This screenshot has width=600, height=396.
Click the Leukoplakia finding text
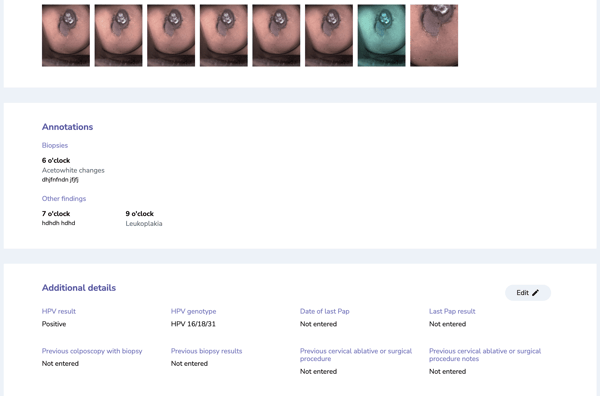point(144,223)
